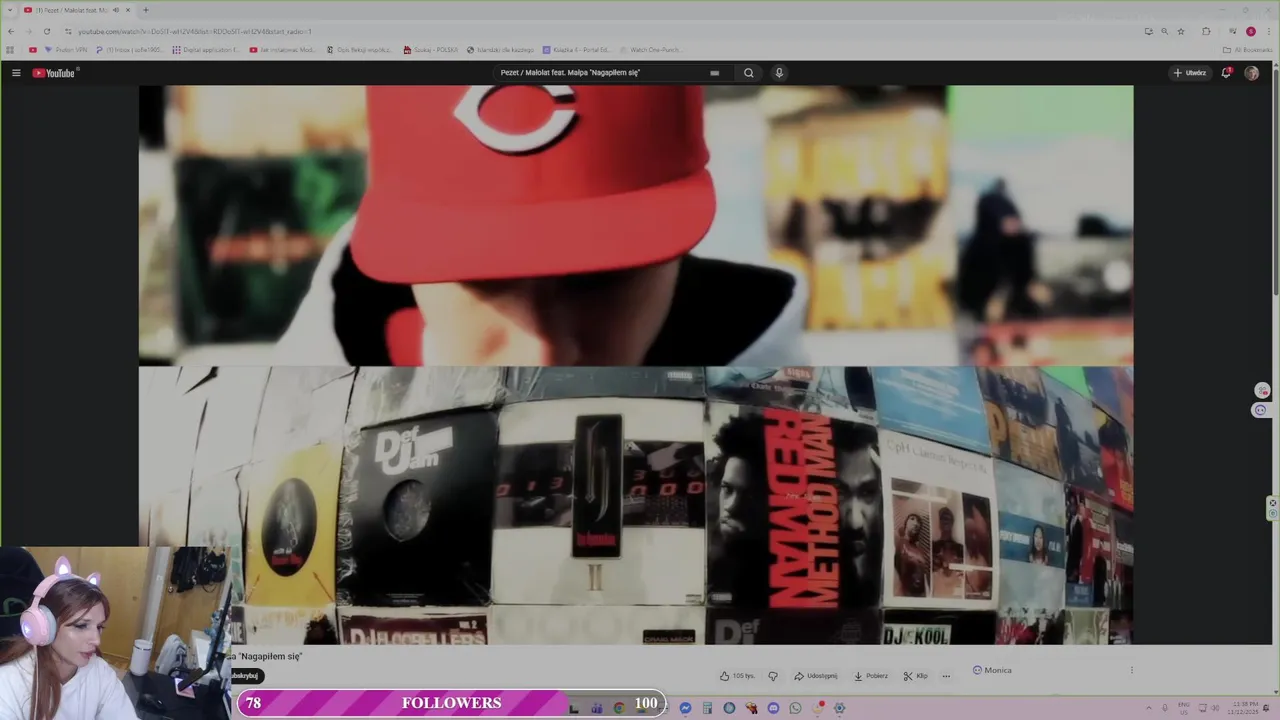Open media control icon in Chrome toolbar
Image resolution: width=1280 pixels, height=720 pixels.
tap(1232, 31)
